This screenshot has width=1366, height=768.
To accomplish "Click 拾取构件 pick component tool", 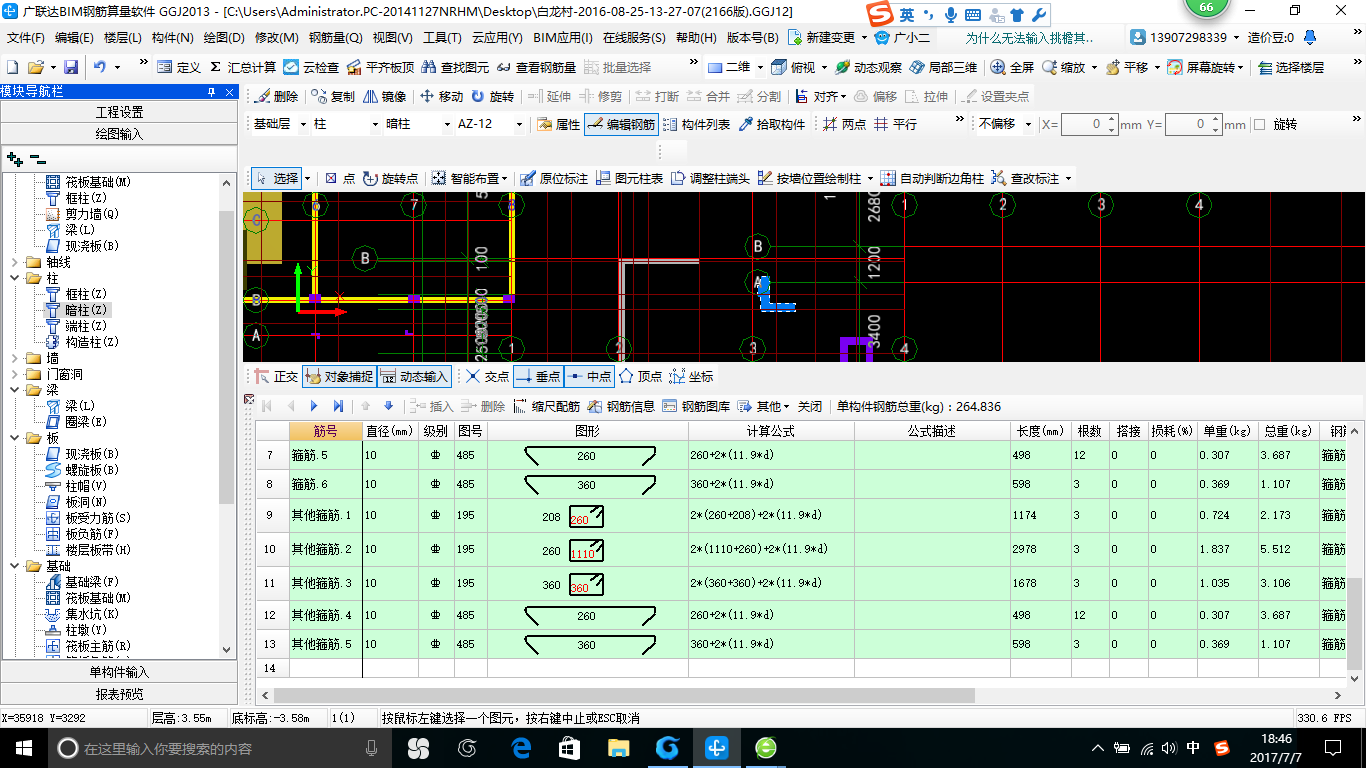I will coord(772,124).
